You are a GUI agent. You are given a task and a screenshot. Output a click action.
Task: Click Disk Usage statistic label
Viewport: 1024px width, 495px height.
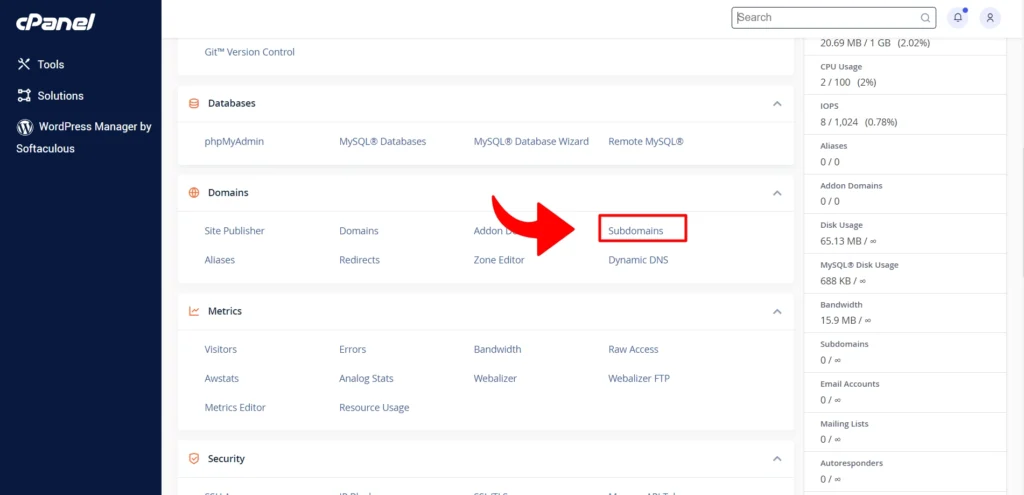842,225
